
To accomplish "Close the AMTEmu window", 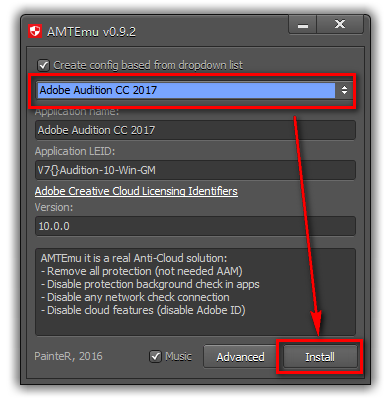I will click(x=340, y=25).
